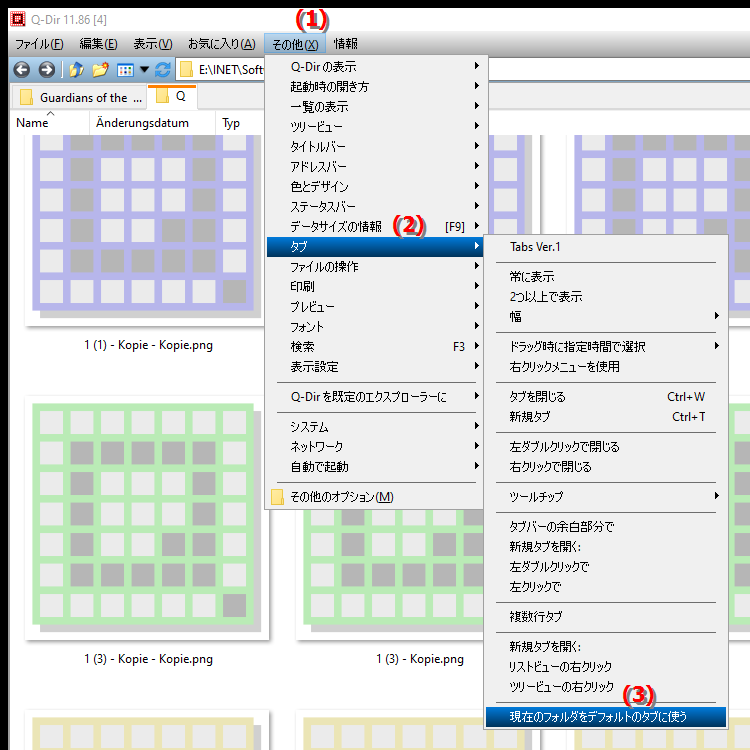This screenshot has height=750, width=750.
Task: Expand the ツリービュー submenu
Action: tap(375, 127)
